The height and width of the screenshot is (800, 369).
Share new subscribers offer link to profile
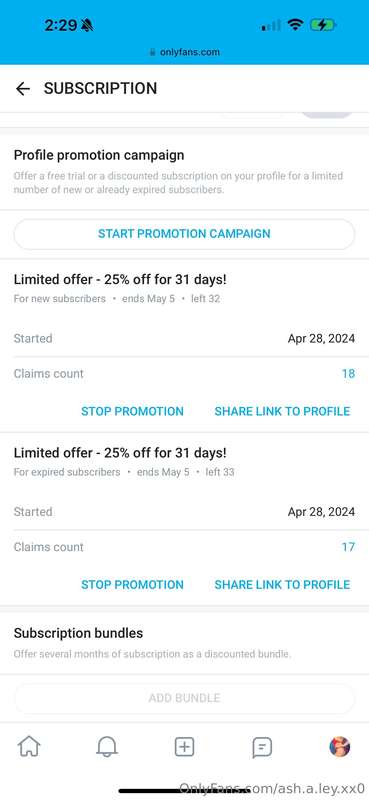282,411
